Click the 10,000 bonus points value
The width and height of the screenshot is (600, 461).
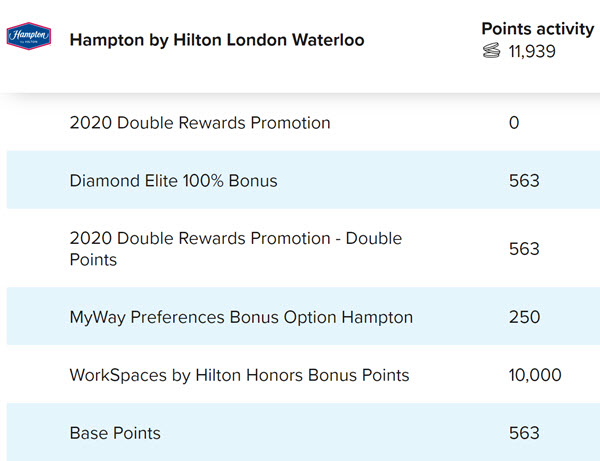(535, 375)
